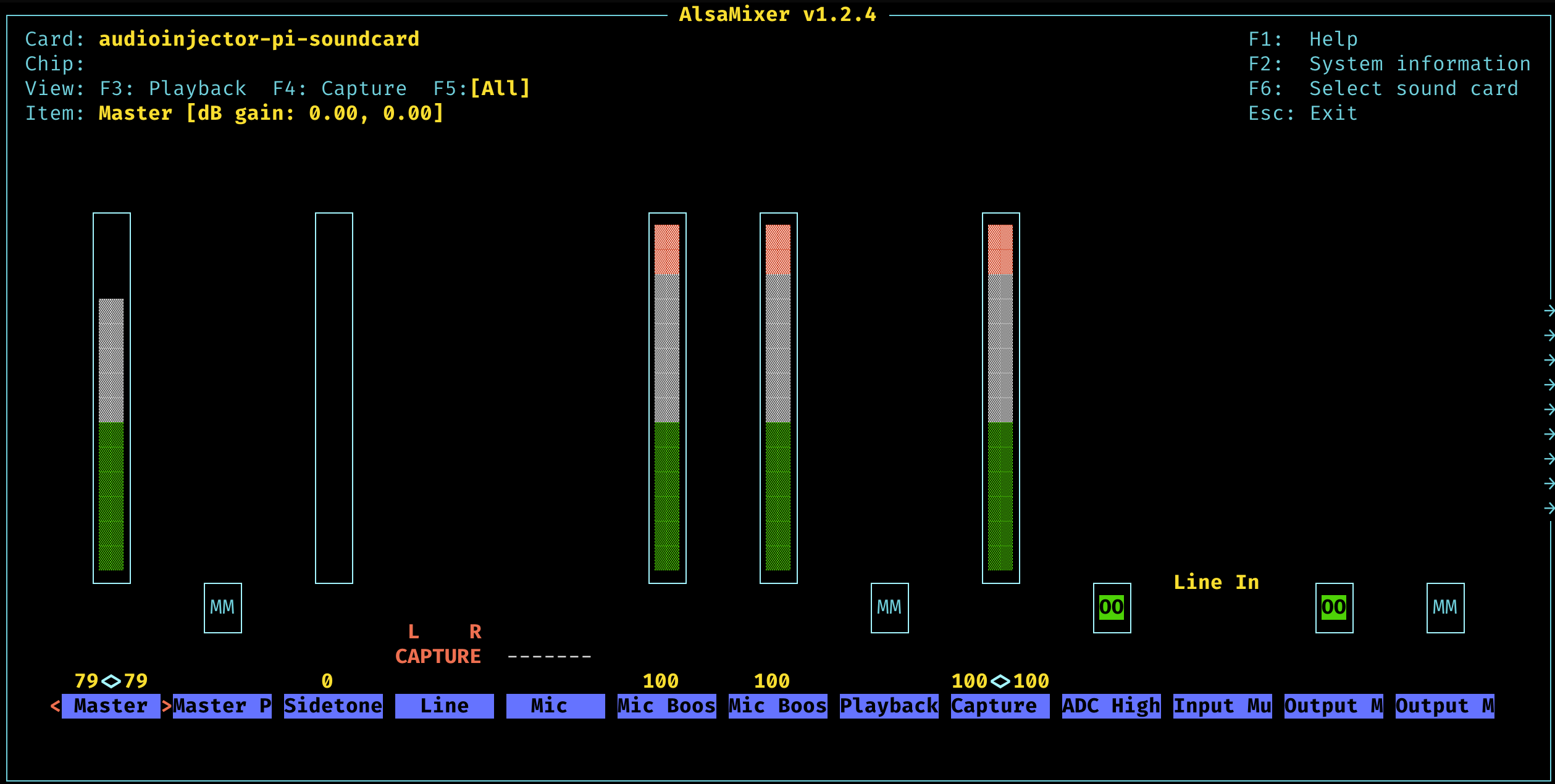
Task: Click the AlsaMixer v1.2.4 title
Action: 778,14
